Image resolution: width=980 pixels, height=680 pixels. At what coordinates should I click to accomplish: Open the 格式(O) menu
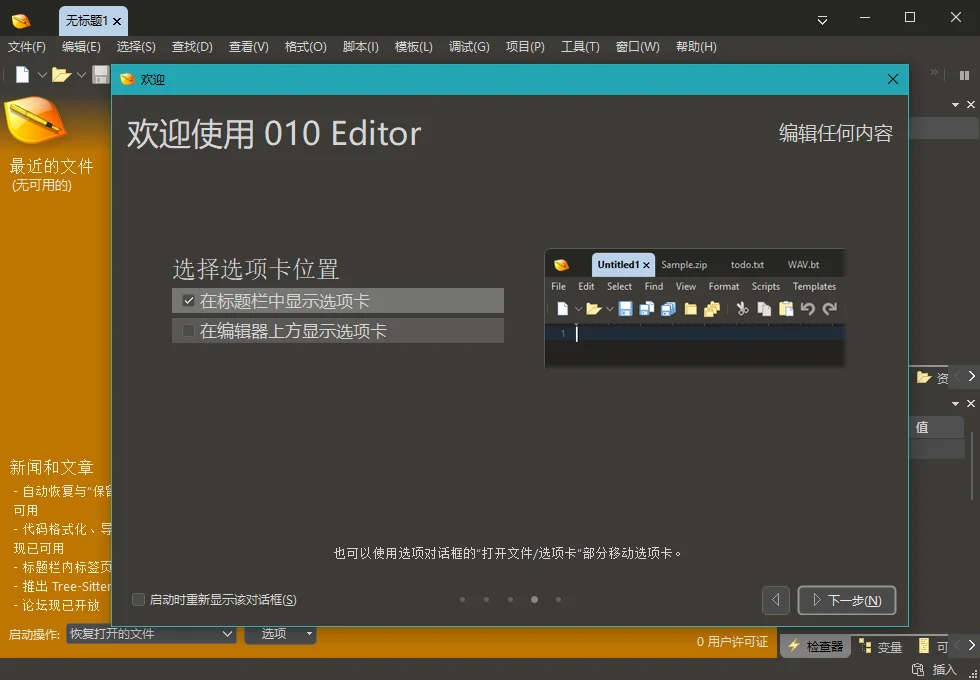coord(306,47)
